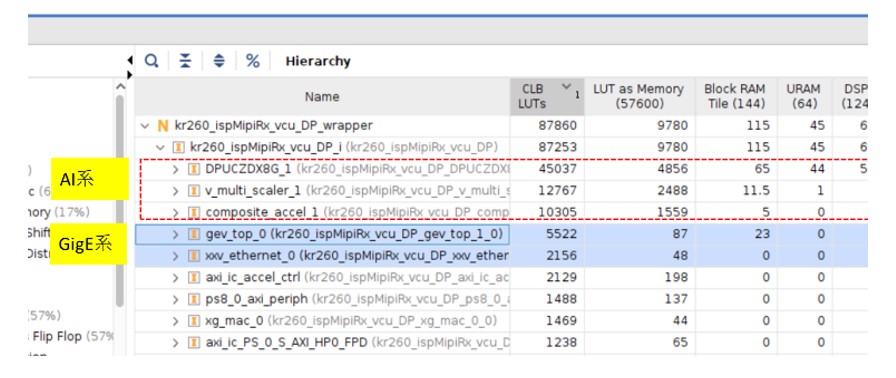The image size is (896, 378).
Task: Expand the axi_ic_accel_ctrl row
Action: [x=176, y=278]
